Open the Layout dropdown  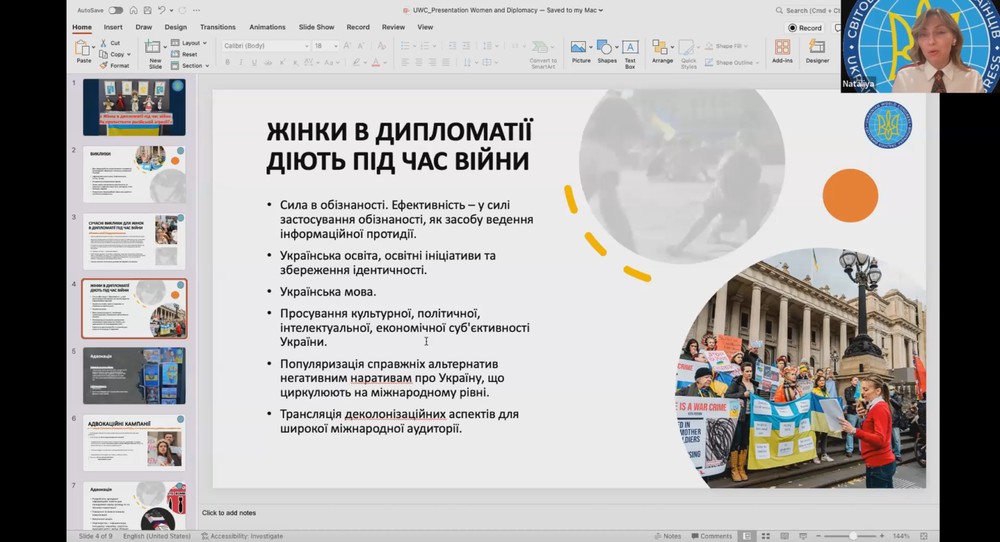point(189,43)
